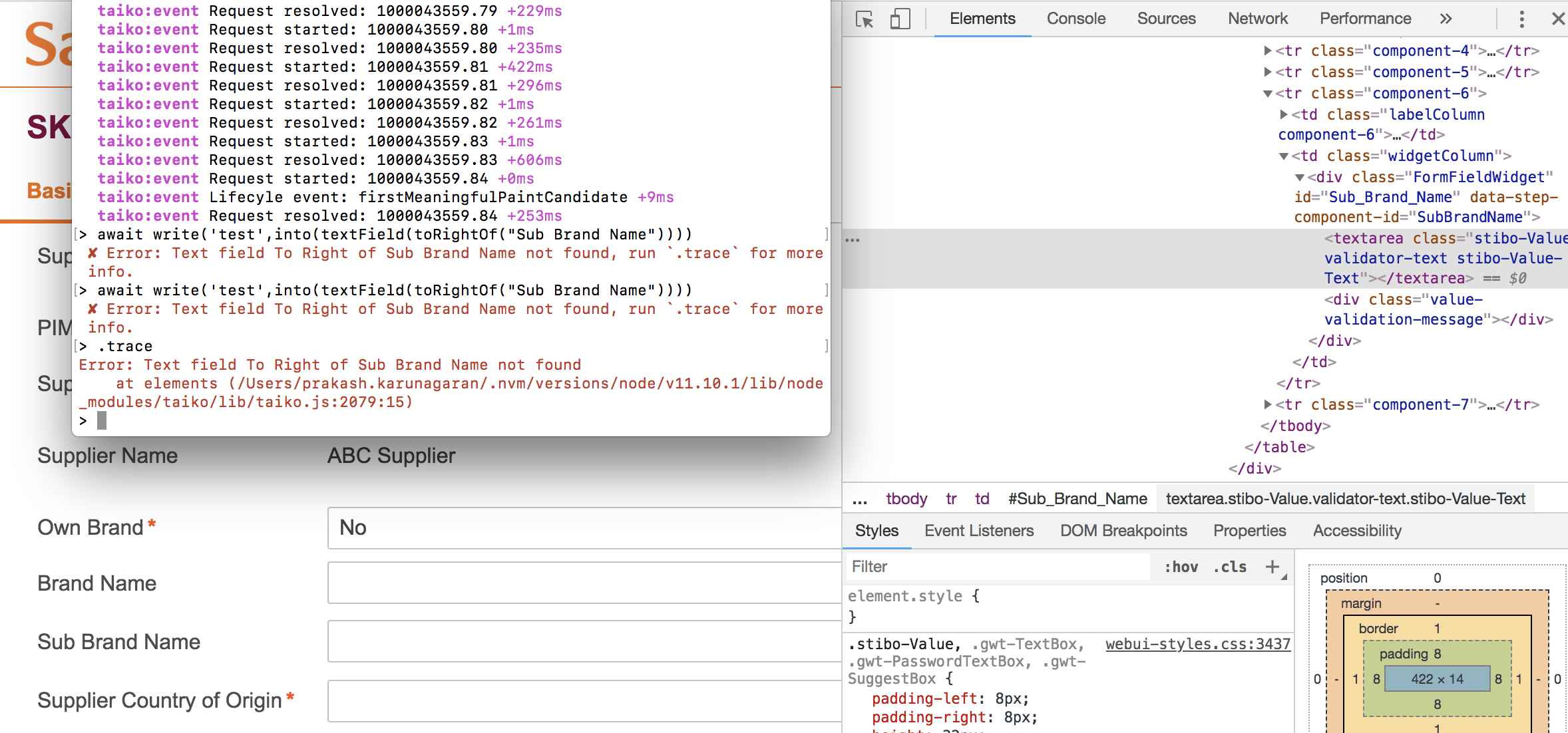Image resolution: width=1568 pixels, height=733 pixels.
Task: Open the Network panel
Action: click(x=1257, y=19)
